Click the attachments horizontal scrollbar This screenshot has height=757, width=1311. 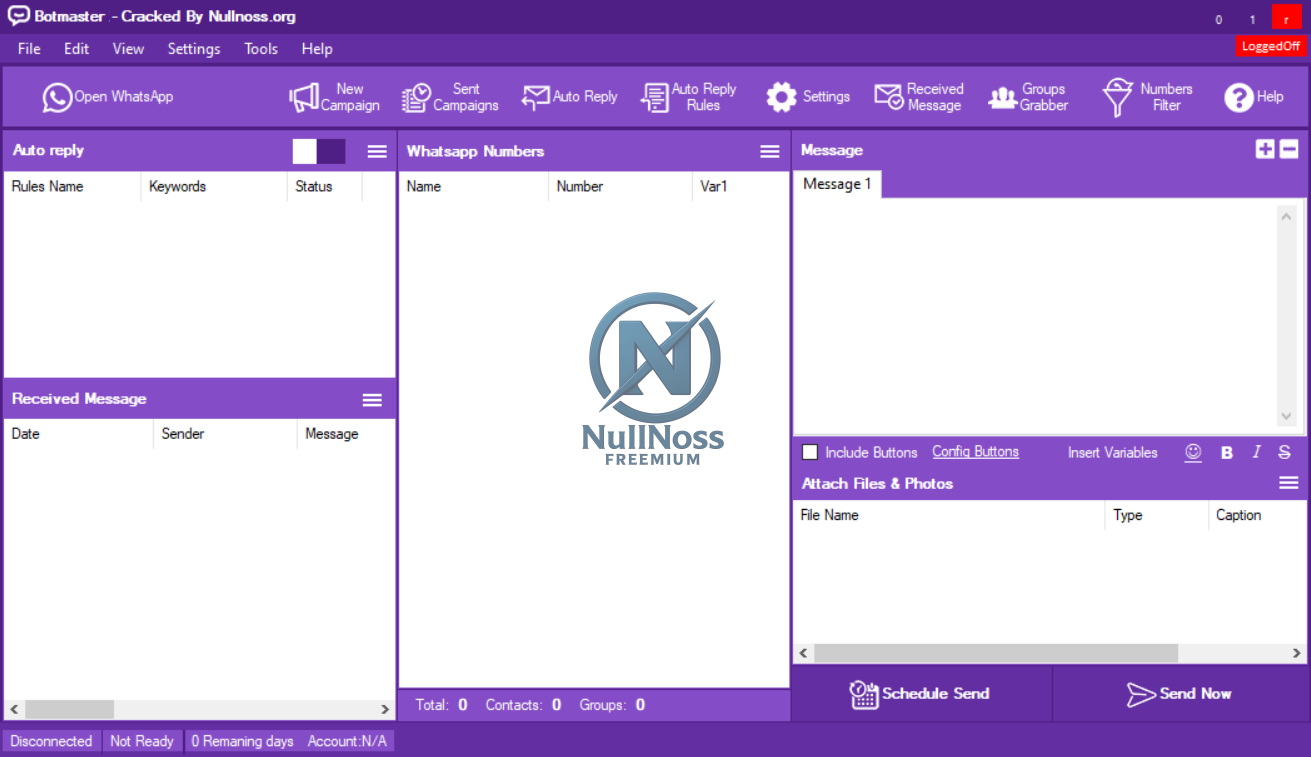coord(995,653)
